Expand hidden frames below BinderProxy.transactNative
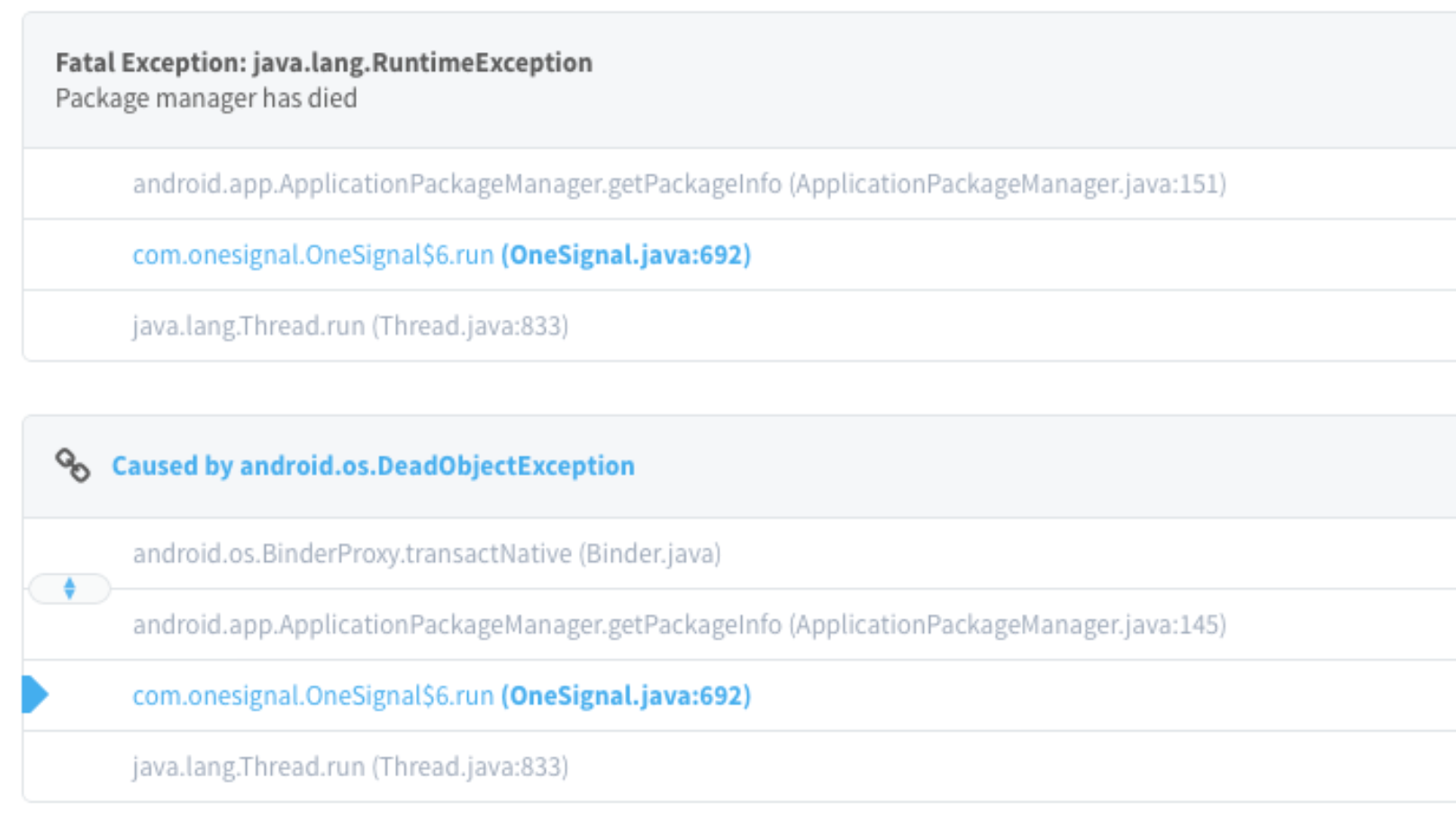 click(69, 590)
